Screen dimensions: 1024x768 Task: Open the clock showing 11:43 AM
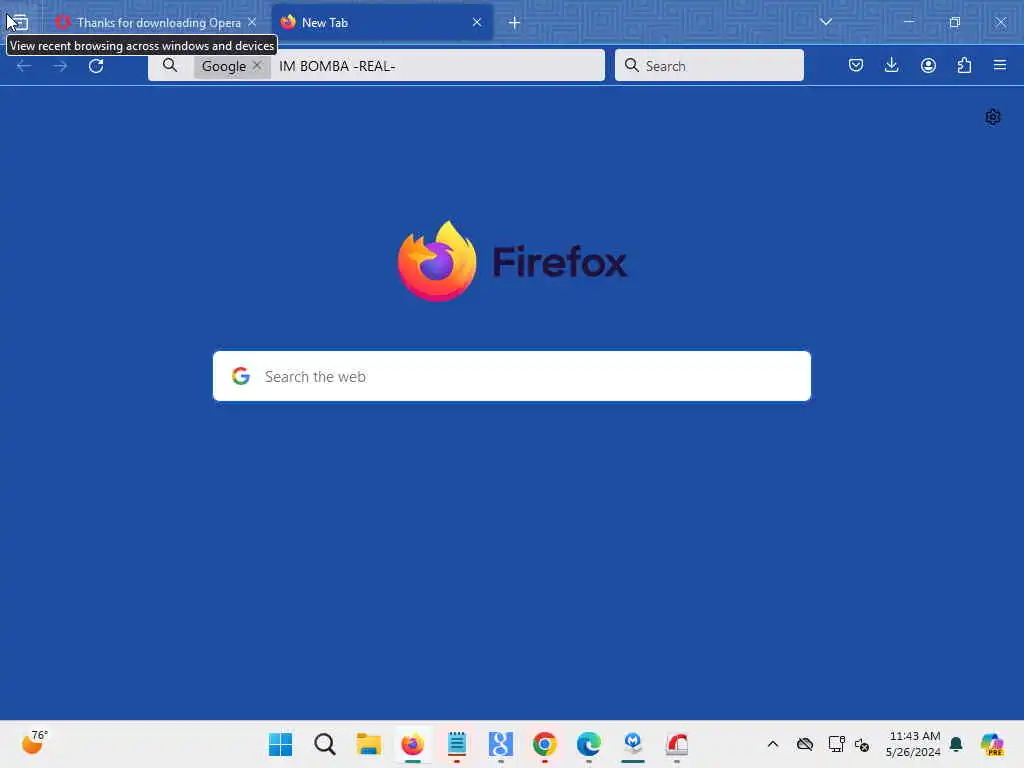point(914,744)
